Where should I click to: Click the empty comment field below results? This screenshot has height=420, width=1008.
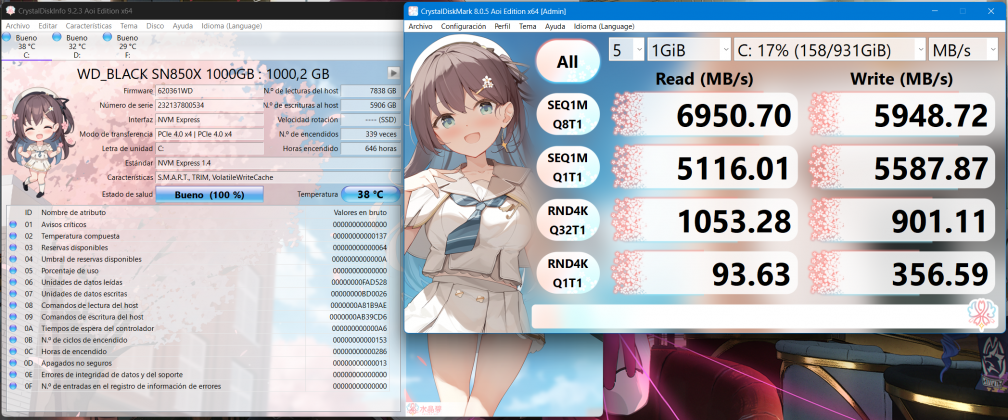click(749, 315)
